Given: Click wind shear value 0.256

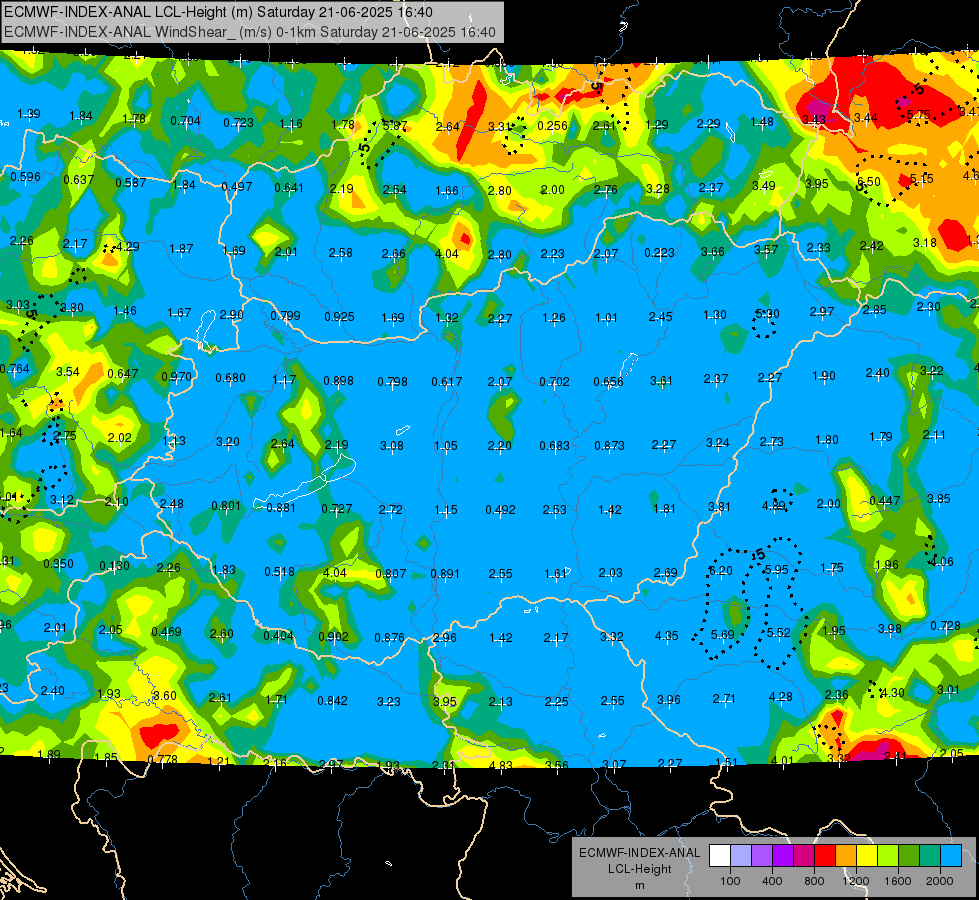Looking at the screenshot, I should point(553,126).
